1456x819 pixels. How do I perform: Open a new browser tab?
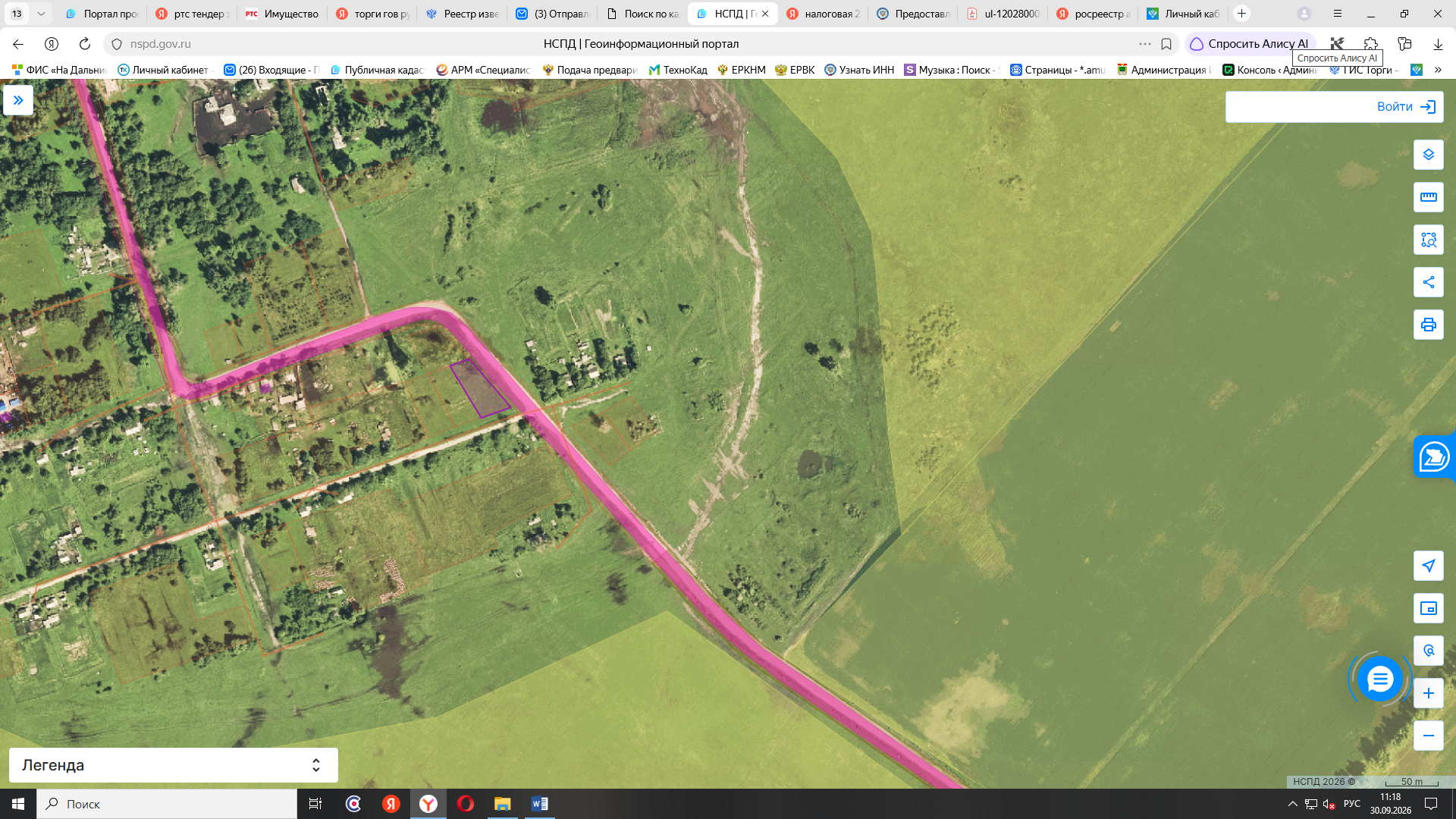(x=1241, y=14)
